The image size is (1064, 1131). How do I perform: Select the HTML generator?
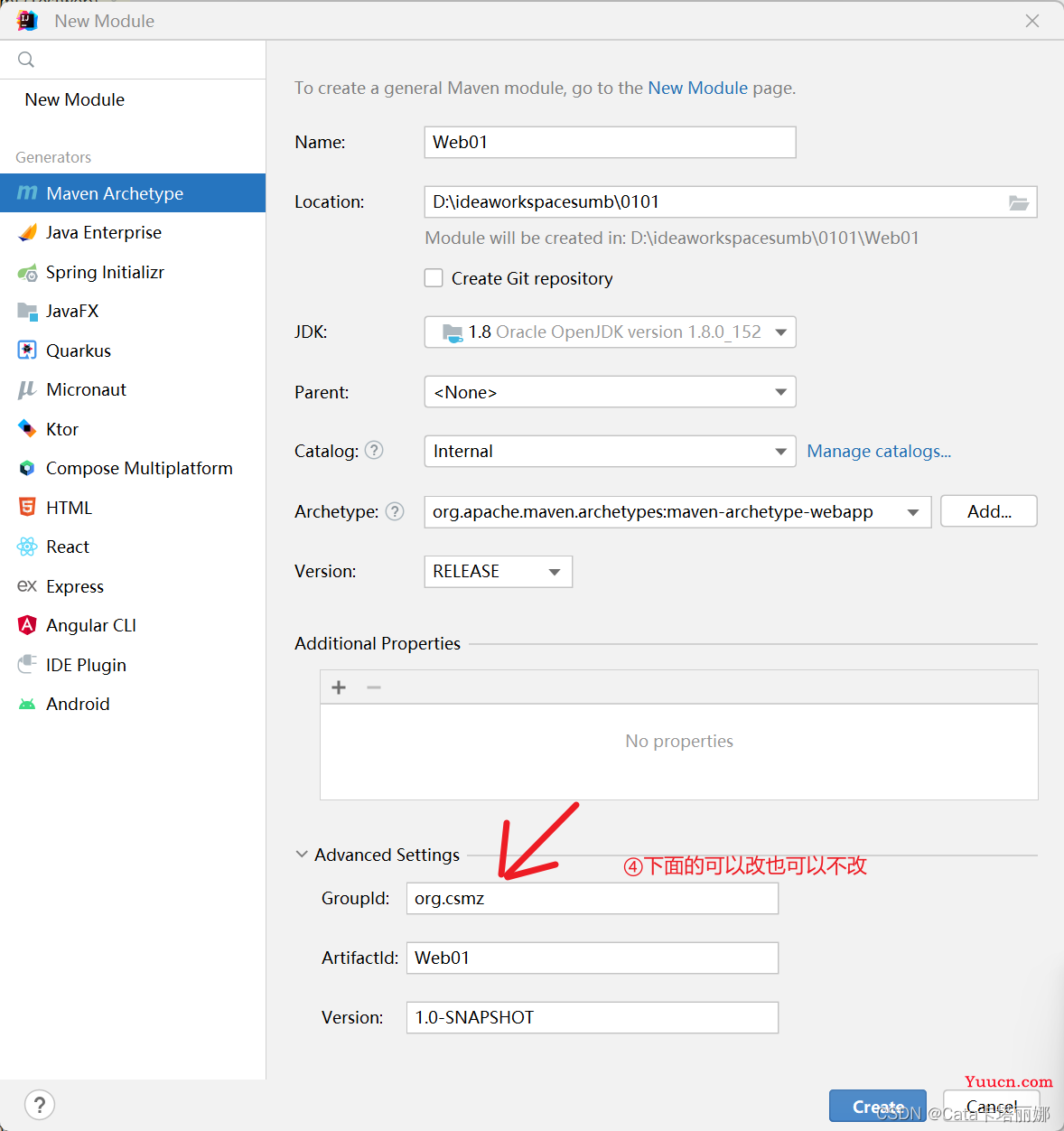(133, 508)
